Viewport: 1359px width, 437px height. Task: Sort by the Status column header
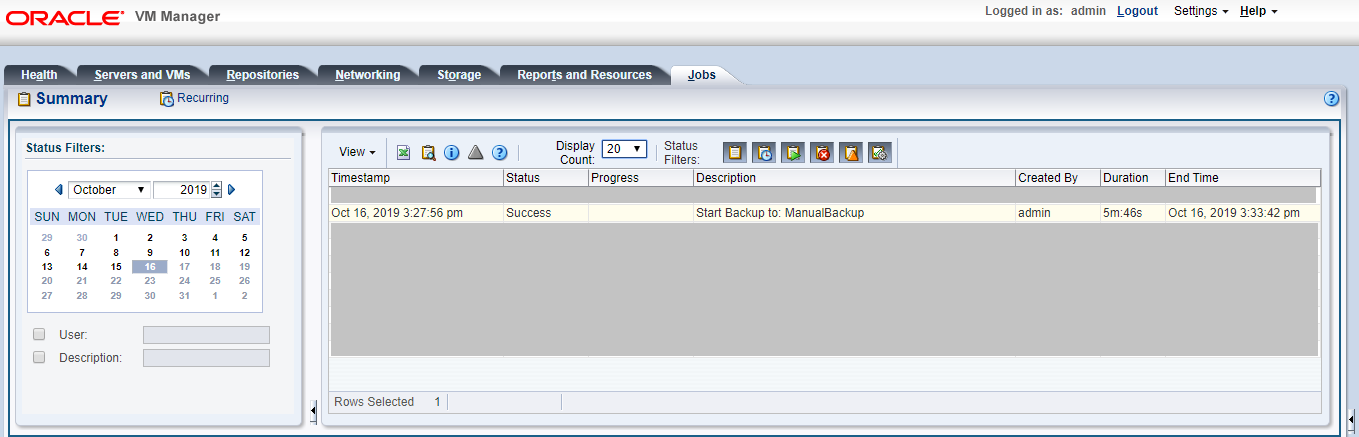click(546, 178)
